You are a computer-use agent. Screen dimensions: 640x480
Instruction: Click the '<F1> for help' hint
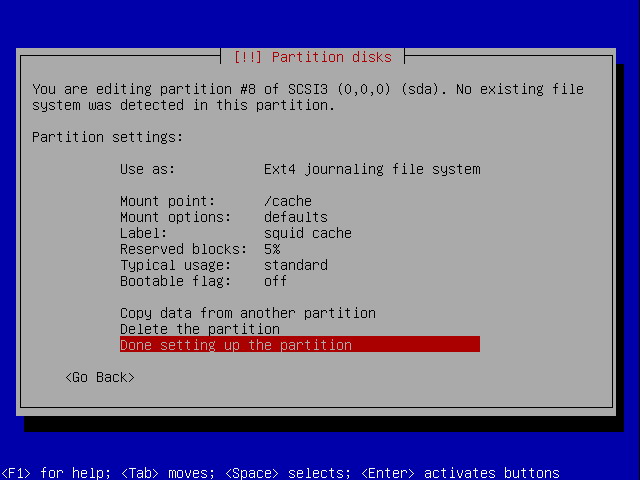coord(56,473)
